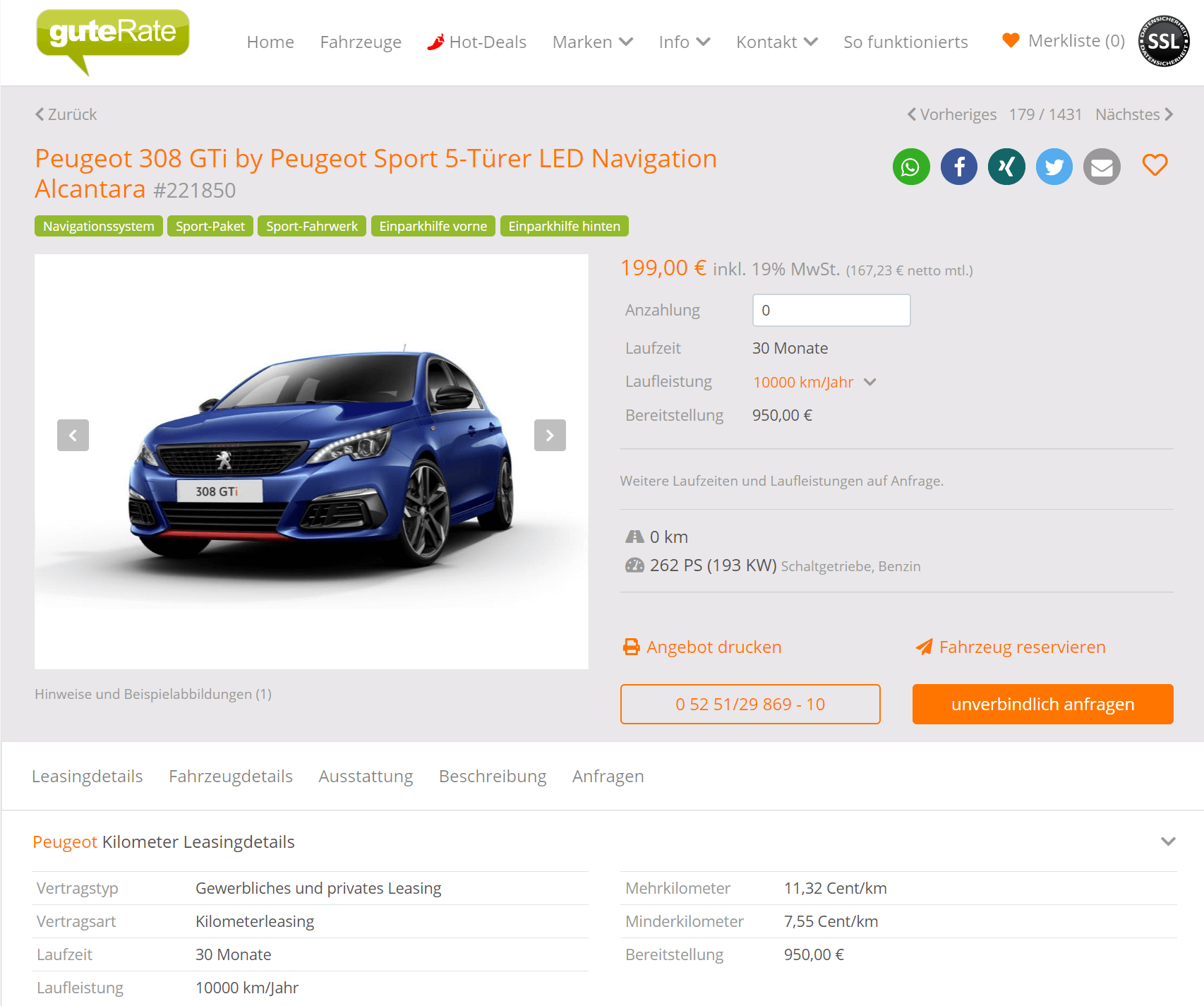Collapse the Kilometer Leasingdetails section

pyautogui.click(x=1168, y=841)
